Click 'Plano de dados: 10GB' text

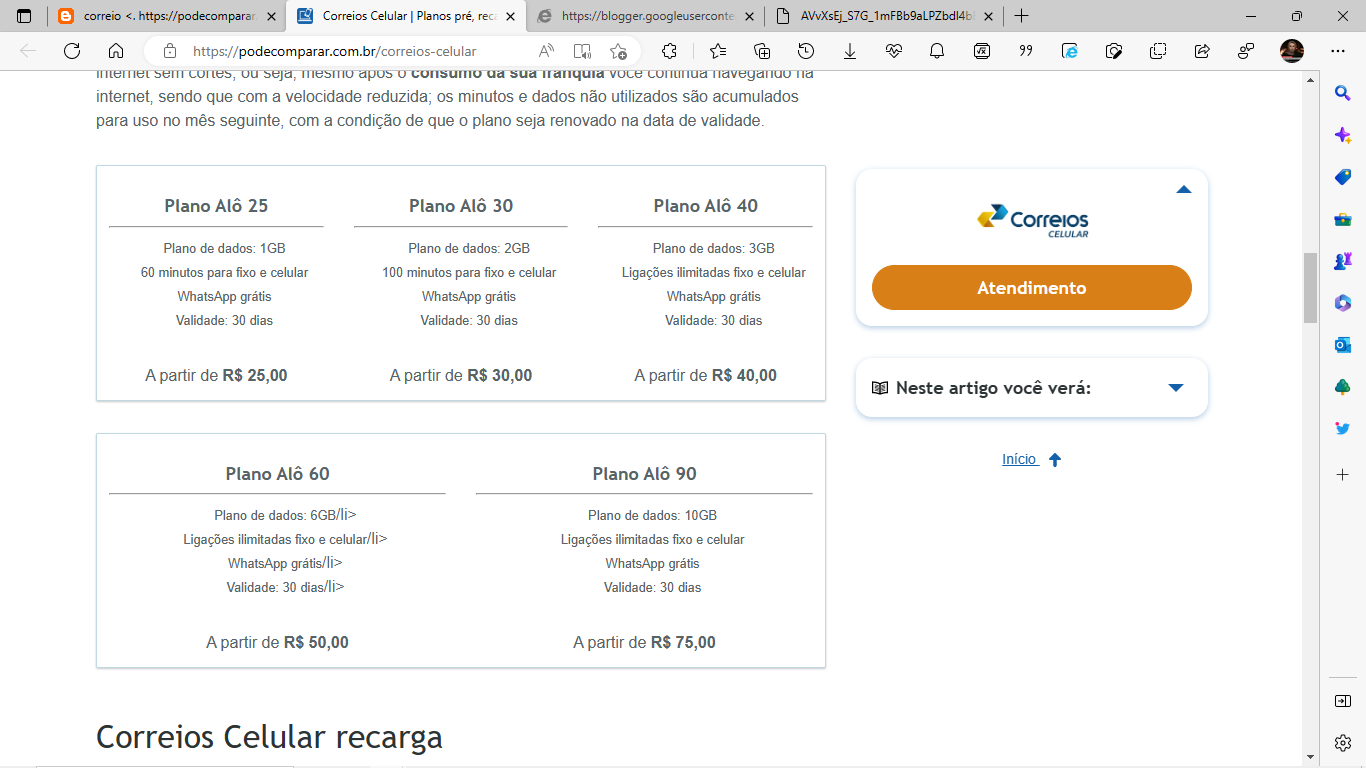[x=652, y=515]
